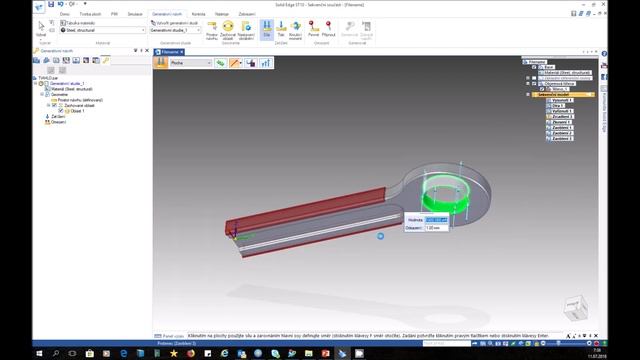Open Firefox from the taskbar

191,353
